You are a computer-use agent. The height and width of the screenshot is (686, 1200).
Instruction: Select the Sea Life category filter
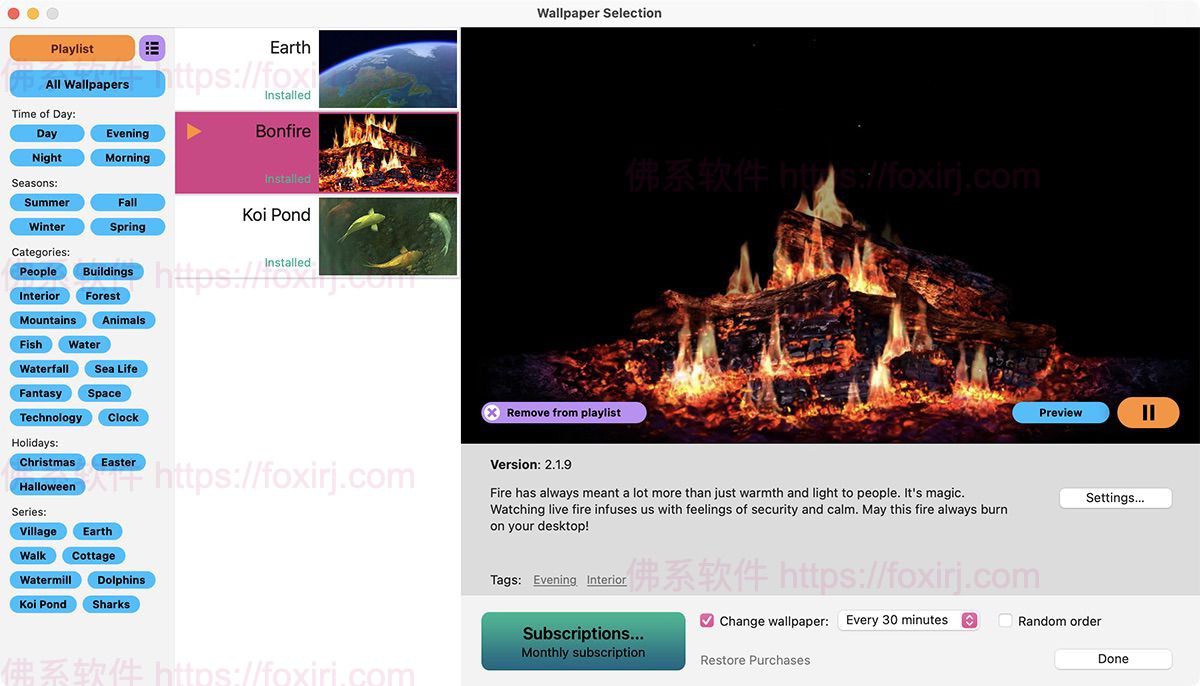point(116,369)
